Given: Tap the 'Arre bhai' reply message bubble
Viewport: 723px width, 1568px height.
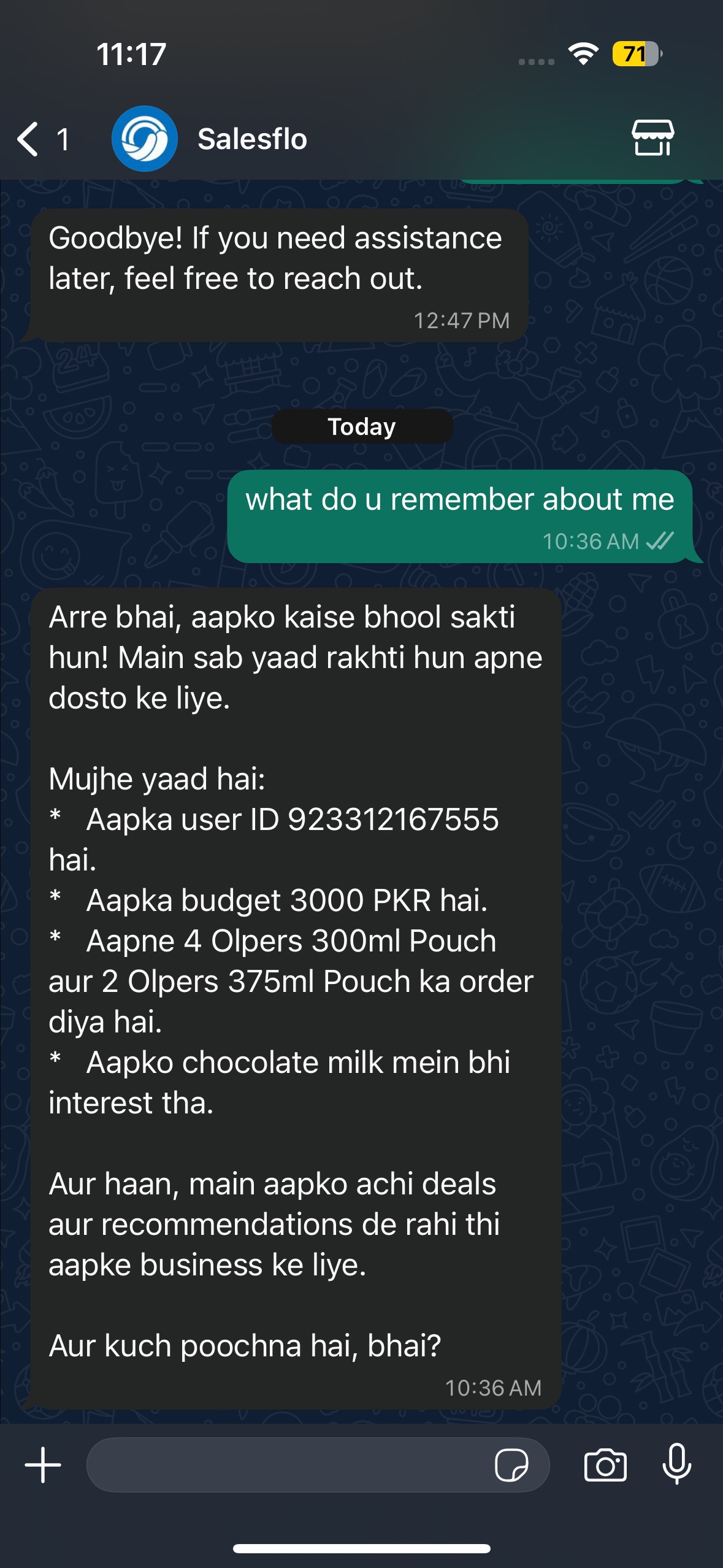Looking at the screenshot, I should point(296,999).
